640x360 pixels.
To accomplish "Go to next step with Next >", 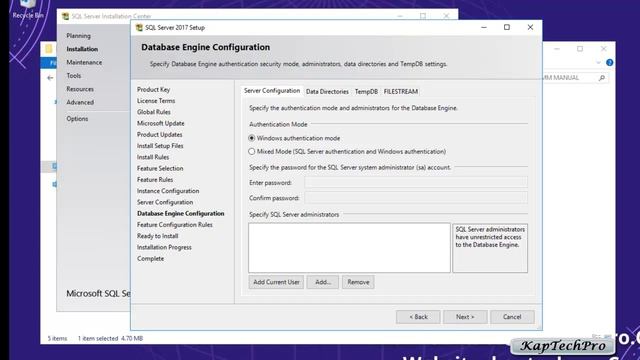I will coord(465,317).
